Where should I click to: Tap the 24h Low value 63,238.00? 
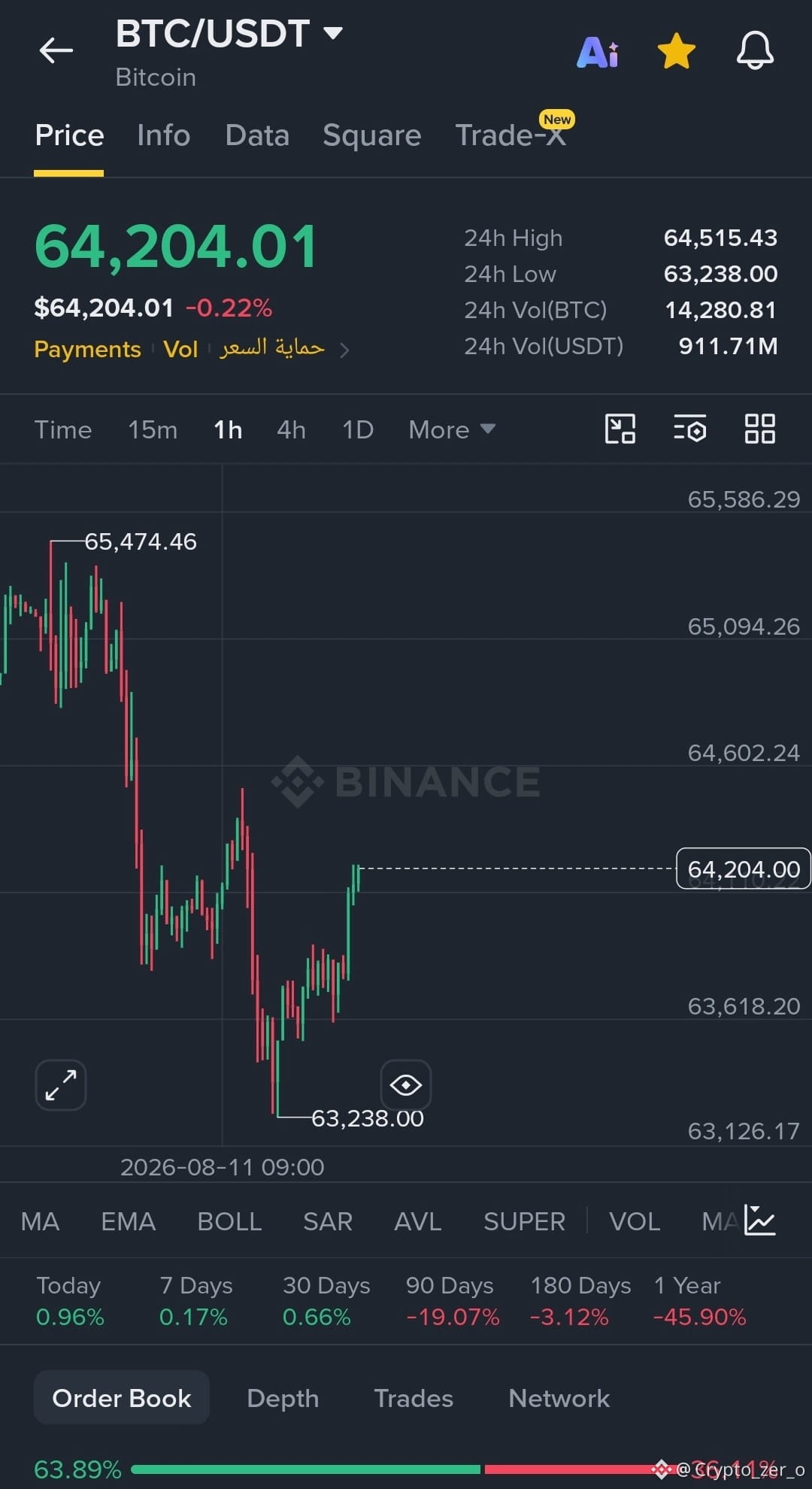pyautogui.click(x=720, y=274)
